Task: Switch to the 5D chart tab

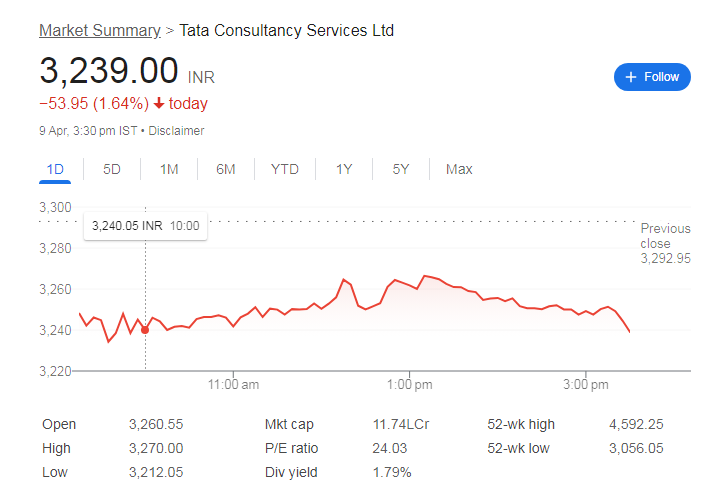Action: click(112, 169)
